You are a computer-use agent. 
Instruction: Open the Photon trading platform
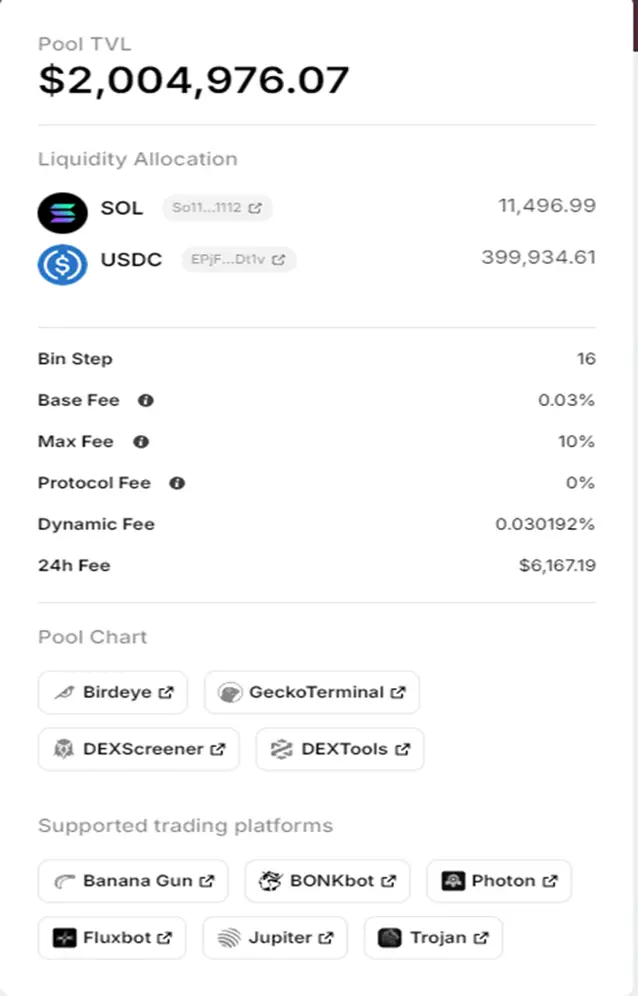point(499,881)
